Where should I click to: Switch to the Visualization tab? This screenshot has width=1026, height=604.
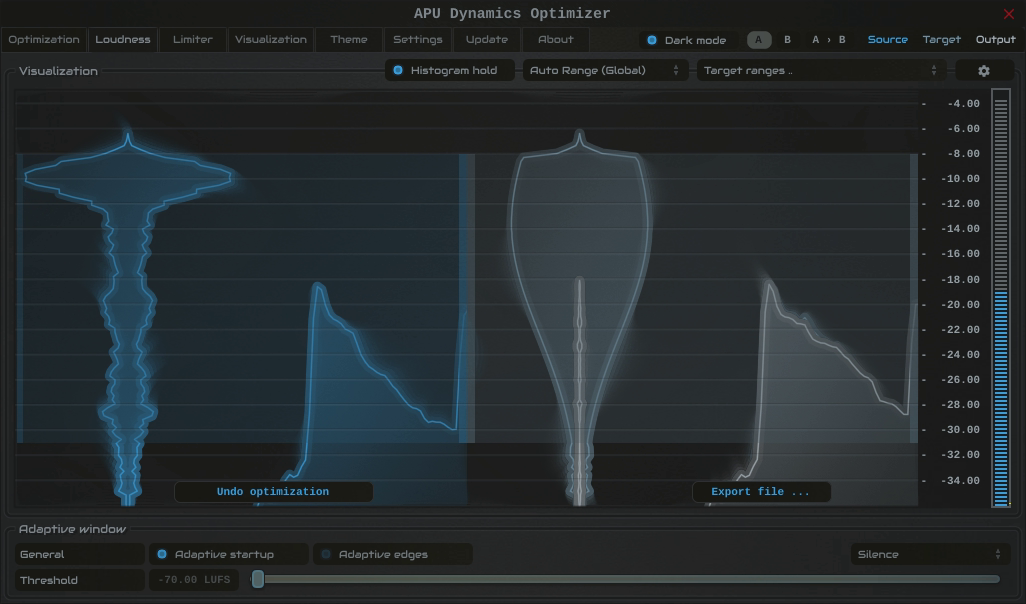click(x=271, y=40)
